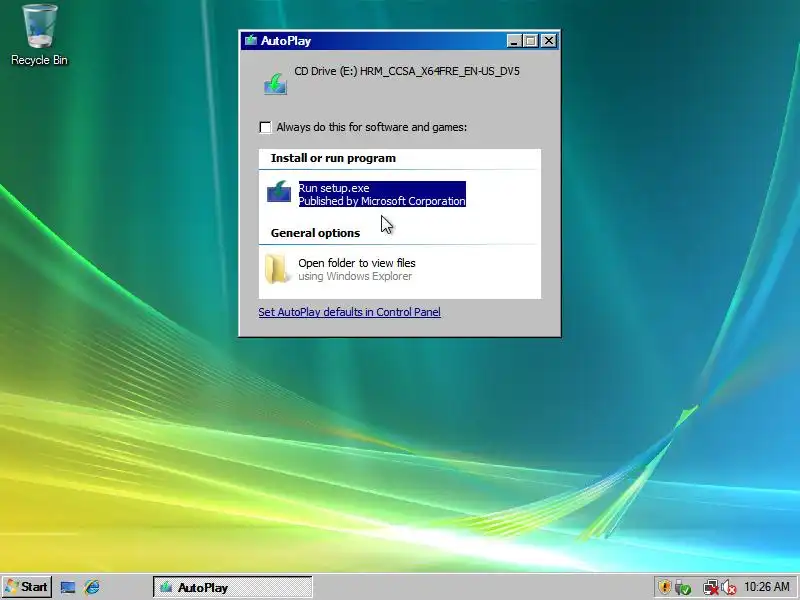Click the network disconnected tray icon
The image size is (800, 600).
coord(710,588)
